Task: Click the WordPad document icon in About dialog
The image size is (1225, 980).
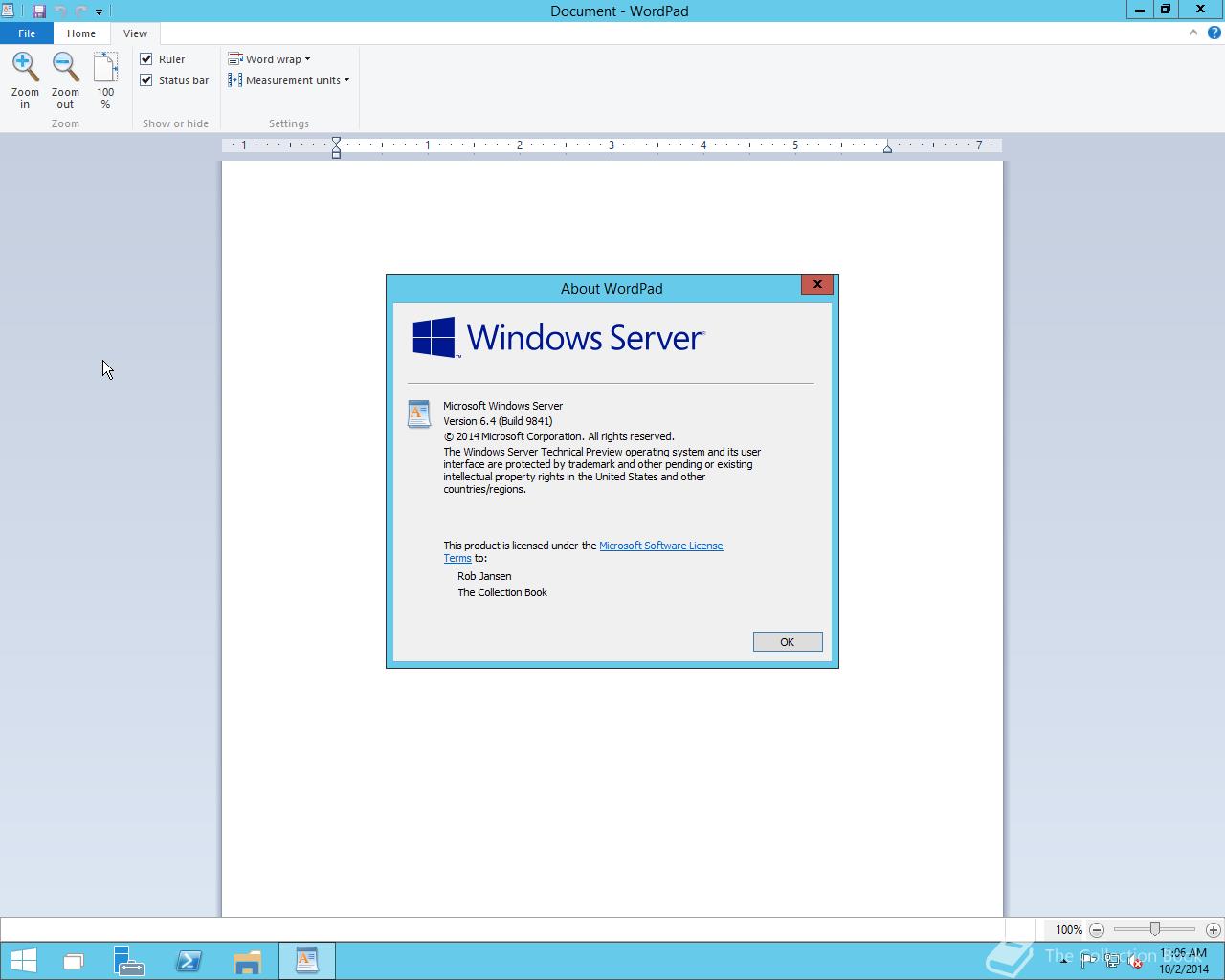Action: tap(419, 414)
